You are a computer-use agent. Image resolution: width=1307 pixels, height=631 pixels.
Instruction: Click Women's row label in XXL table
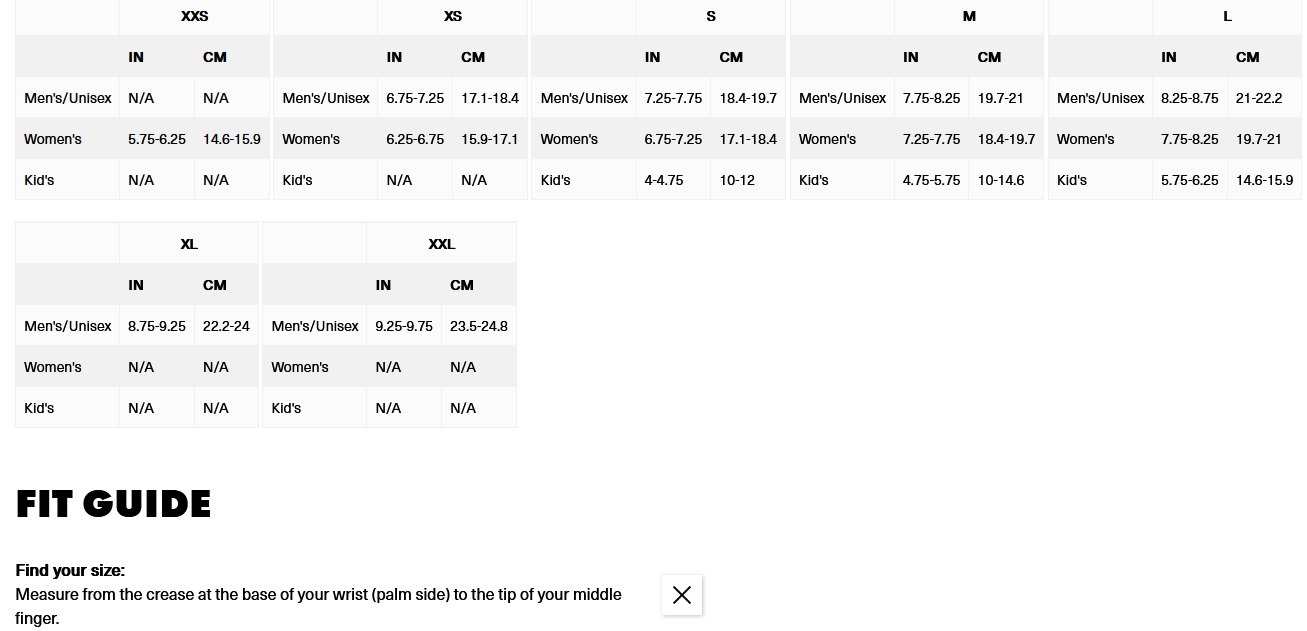click(300, 367)
